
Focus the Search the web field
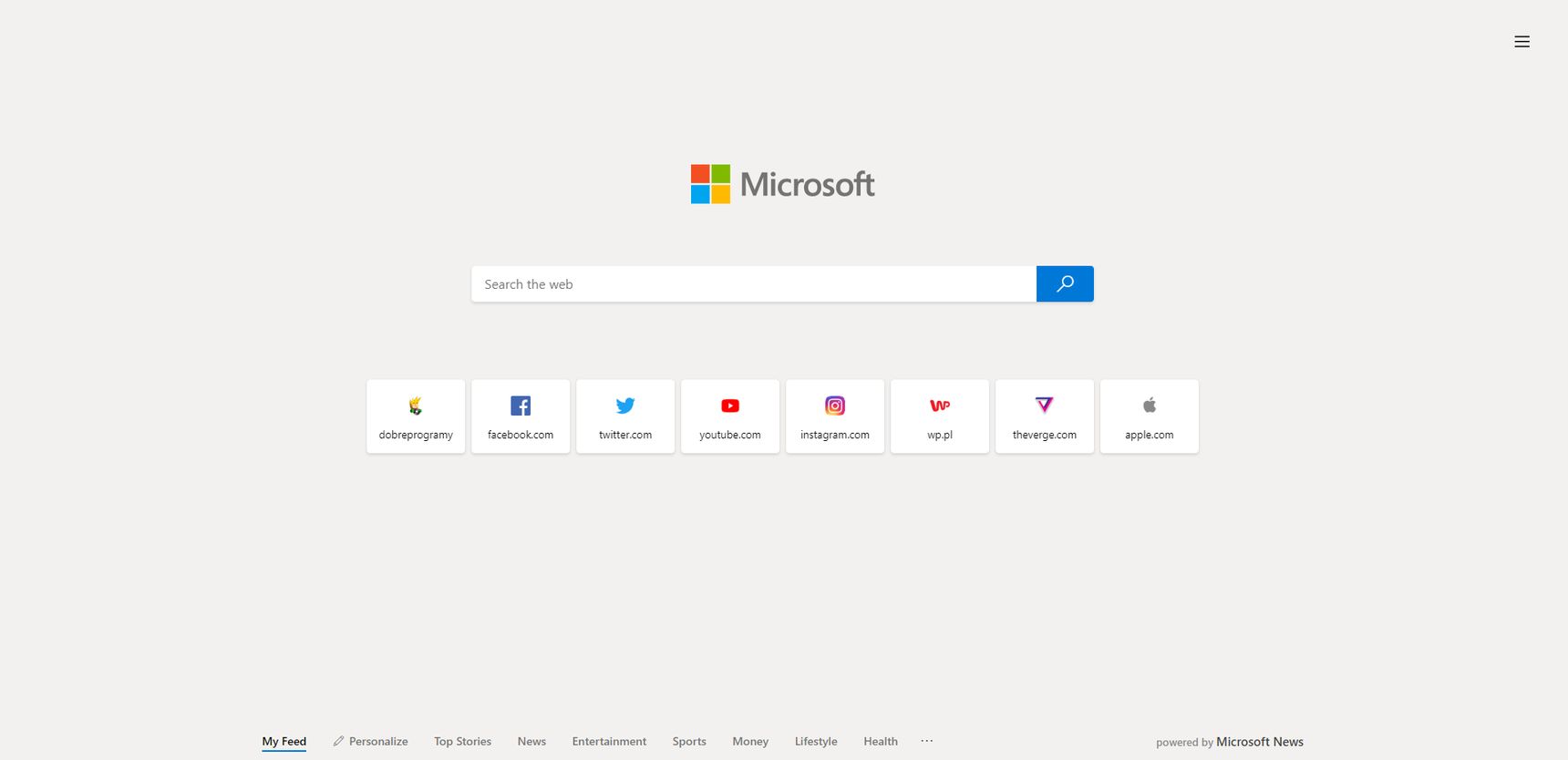tap(754, 283)
